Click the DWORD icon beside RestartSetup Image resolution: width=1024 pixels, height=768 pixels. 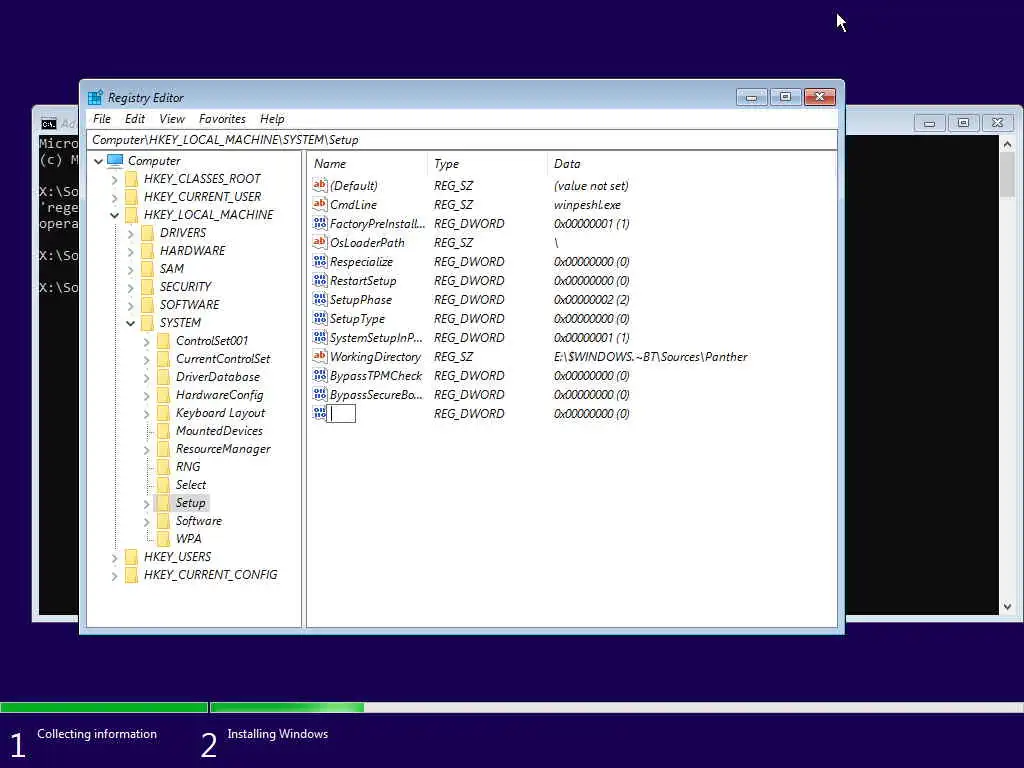319,280
